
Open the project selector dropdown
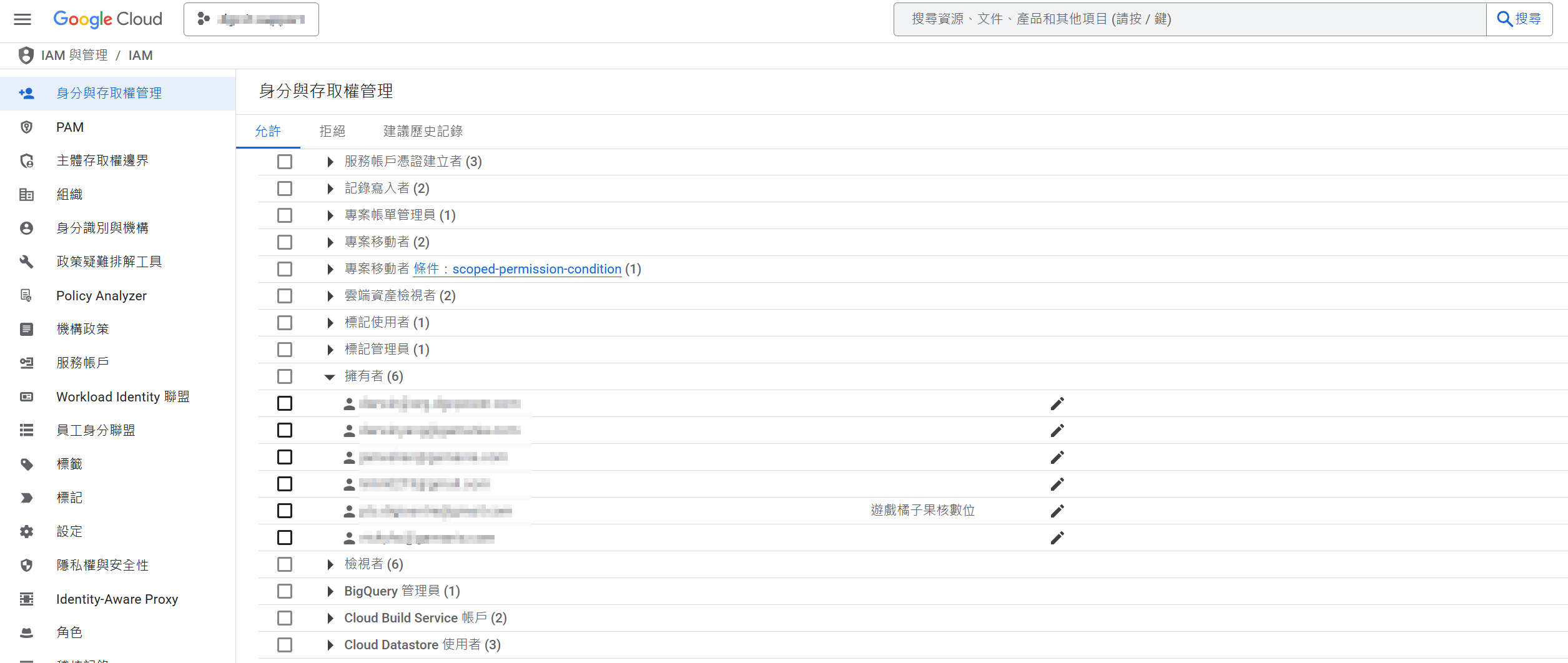coord(251,19)
